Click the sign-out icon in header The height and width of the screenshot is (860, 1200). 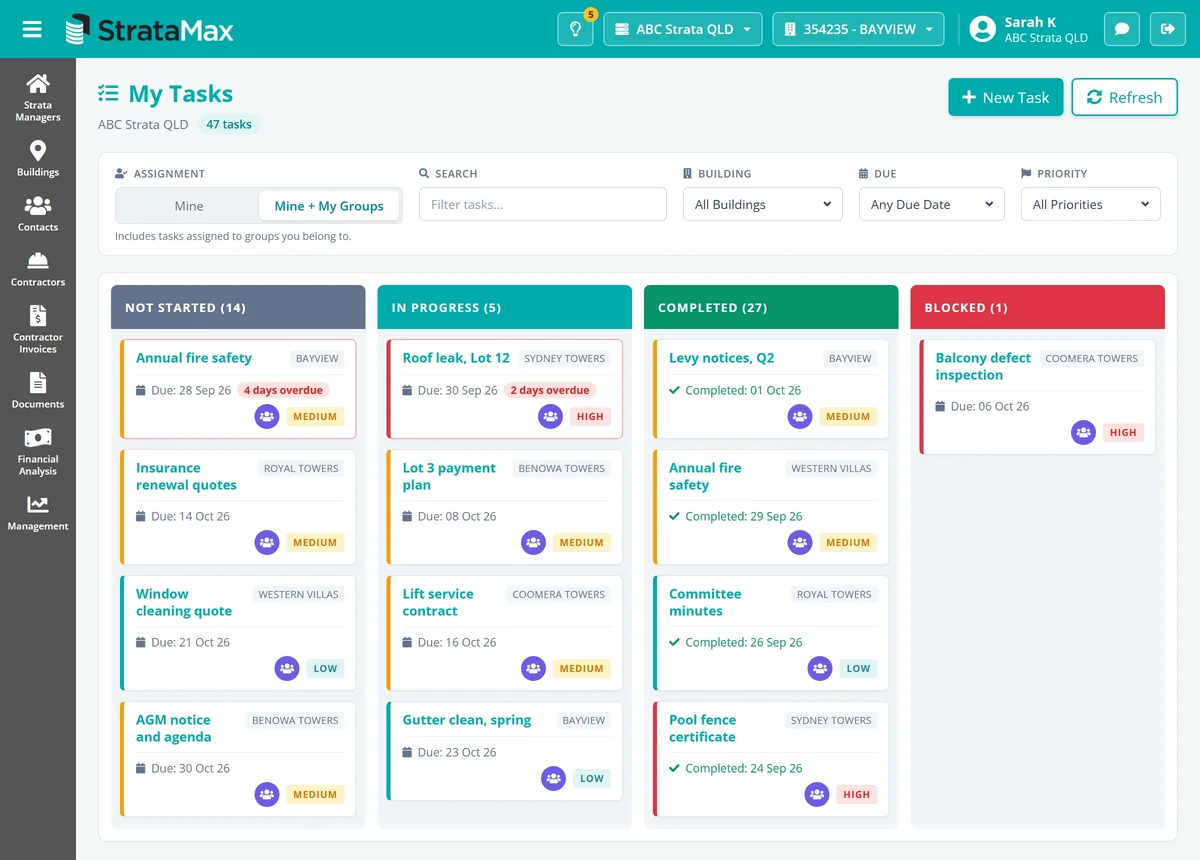(1168, 29)
